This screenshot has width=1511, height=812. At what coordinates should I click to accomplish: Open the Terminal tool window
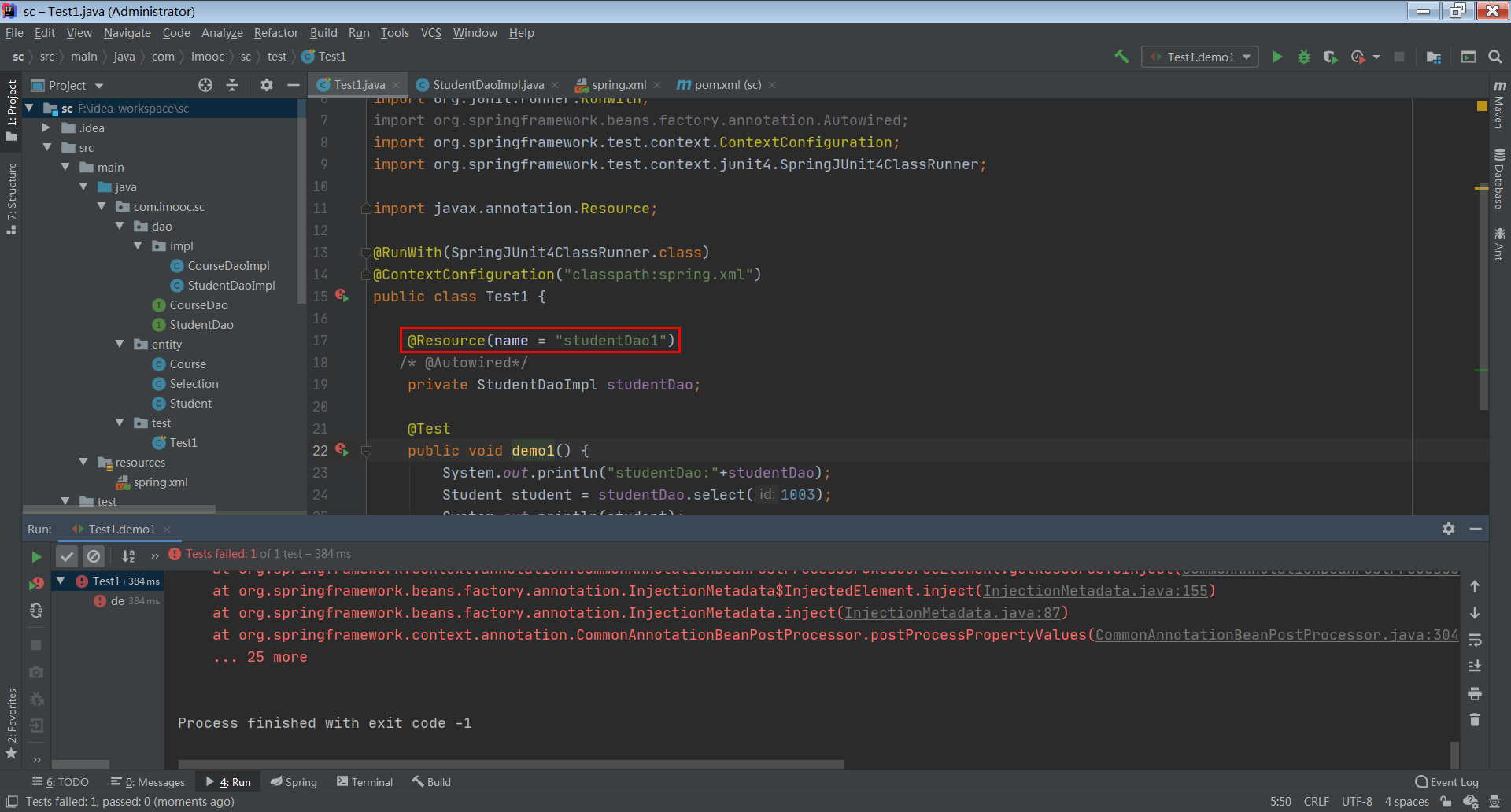[x=364, y=782]
